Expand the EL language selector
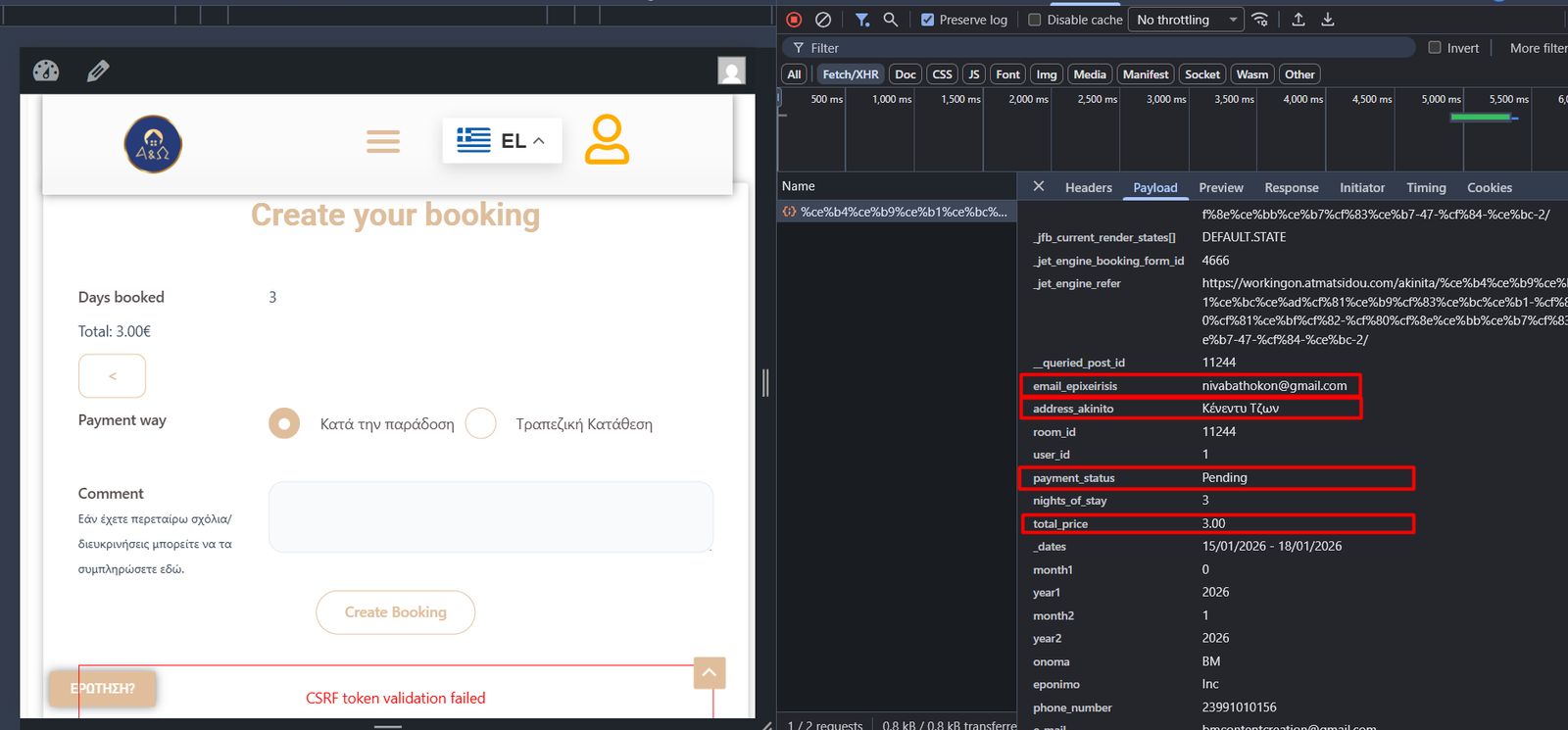This screenshot has height=730, width=1568. 502,141
